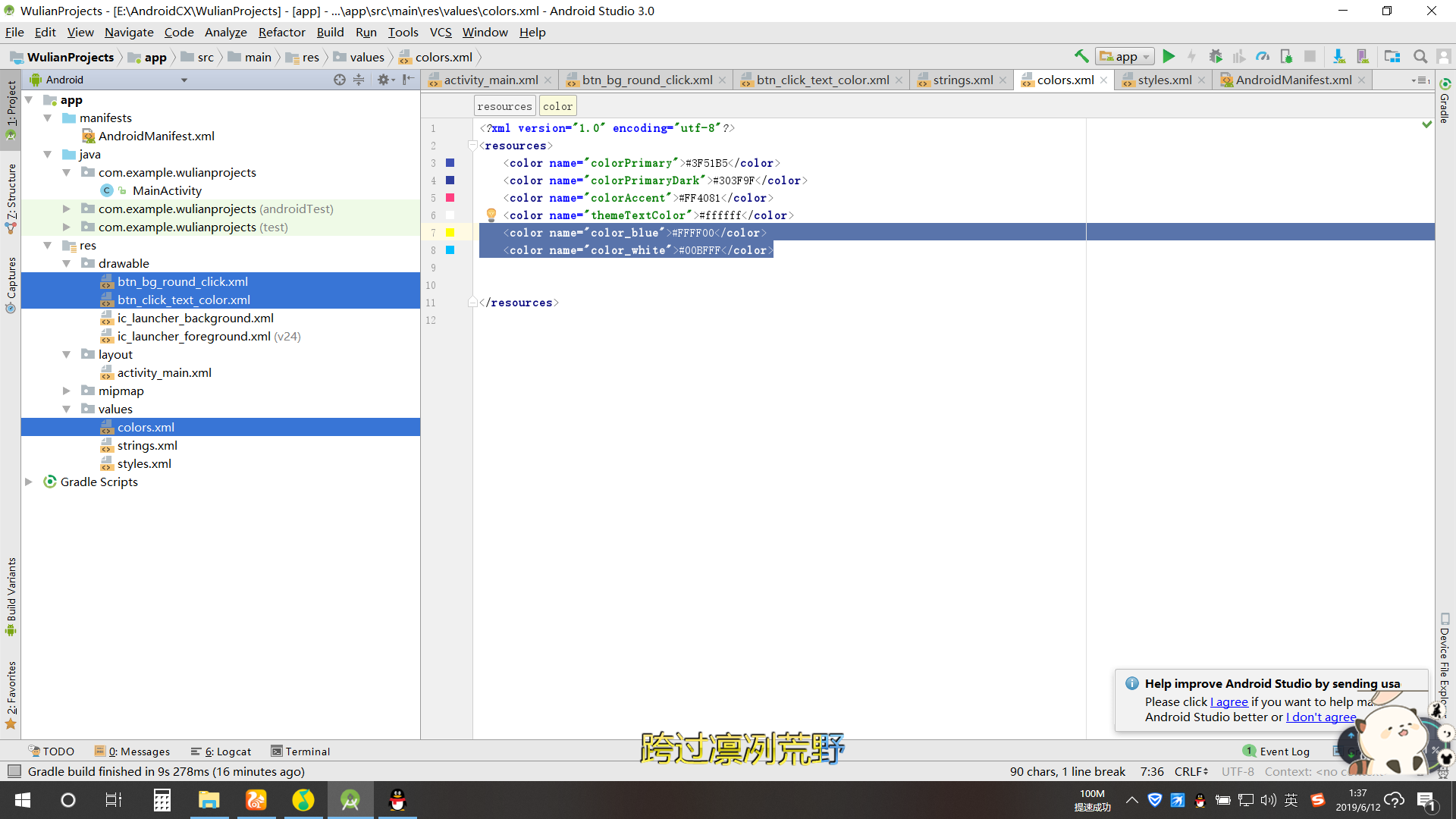Switch to the activity_main.xml editor tab
The width and height of the screenshot is (1456, 819).
click(491, 80)
